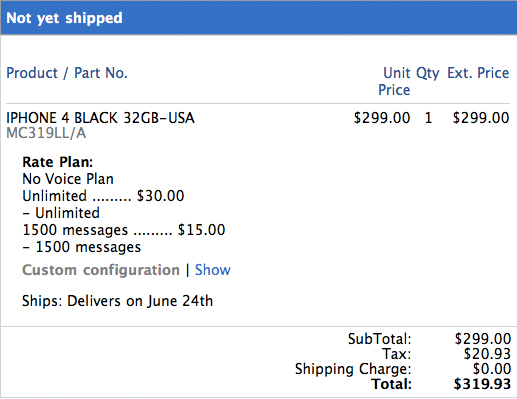Image resolution: width=517 pixels, height=399 pixels.
Task: Click the Shipping Charge amount $0.00
Action: click(x=492, y=369)
